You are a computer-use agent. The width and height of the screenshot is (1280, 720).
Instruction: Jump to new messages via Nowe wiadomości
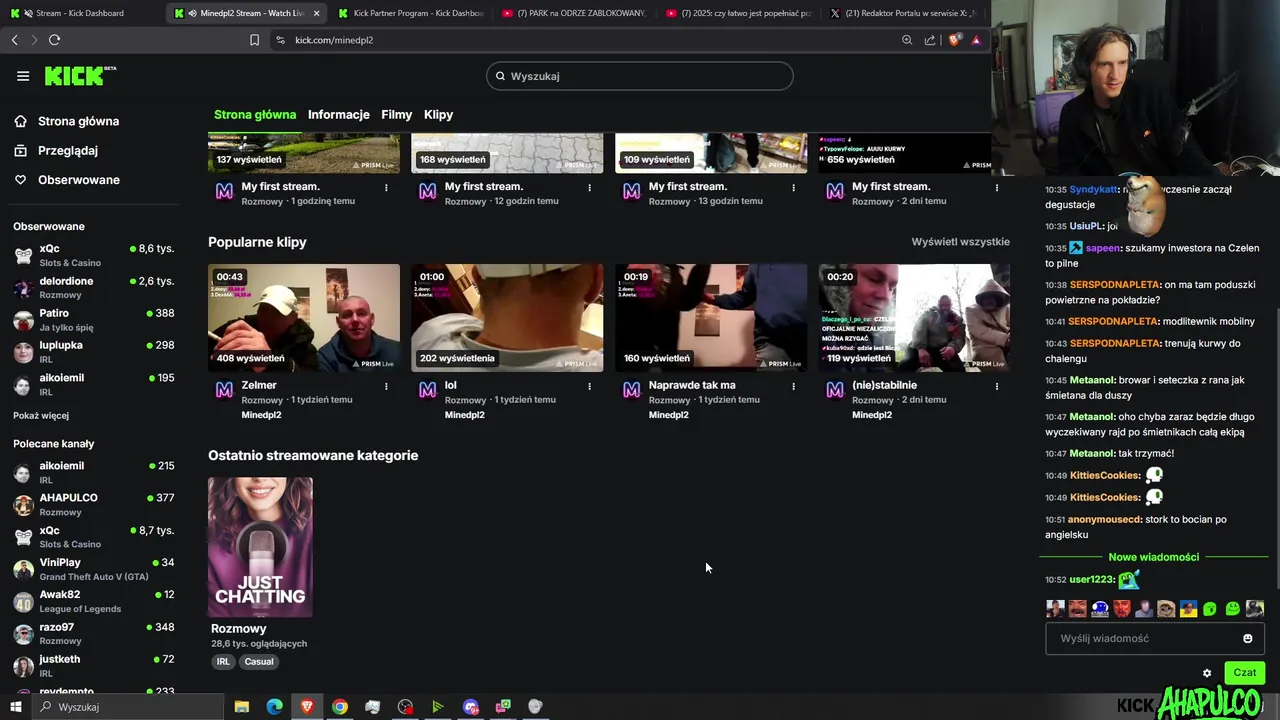[x=1153, y=557]
